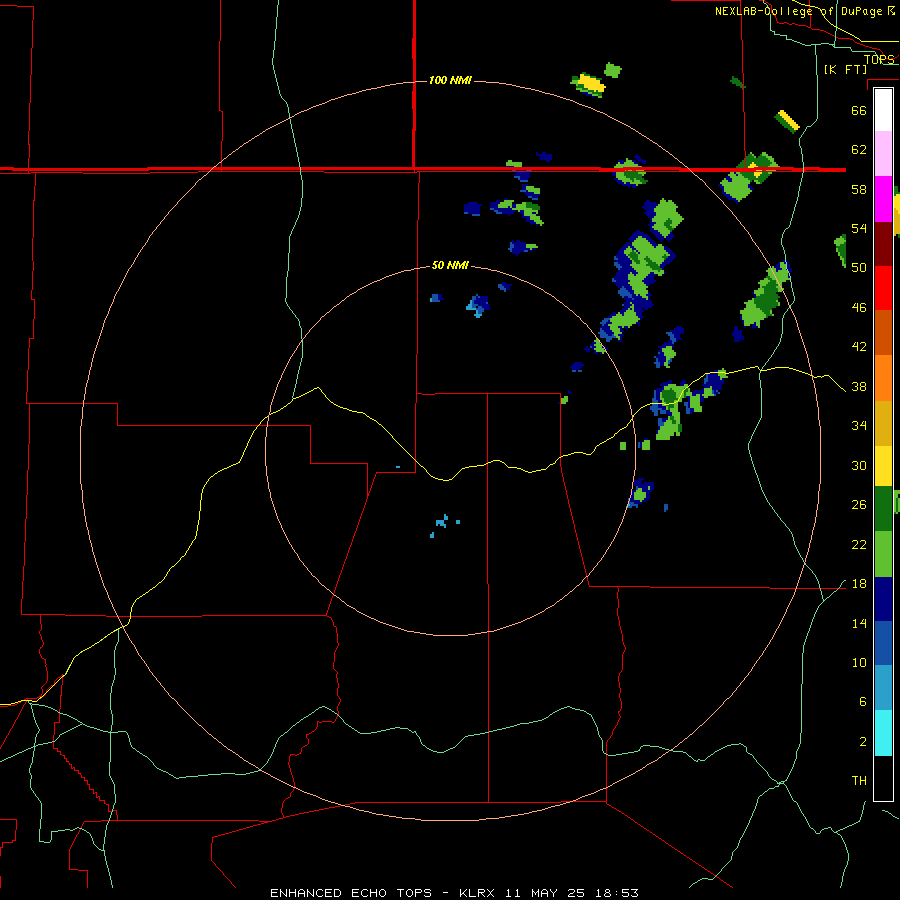900x900 pixels.
Task: Click the light pink legend swatch
Action: (883, 154)
